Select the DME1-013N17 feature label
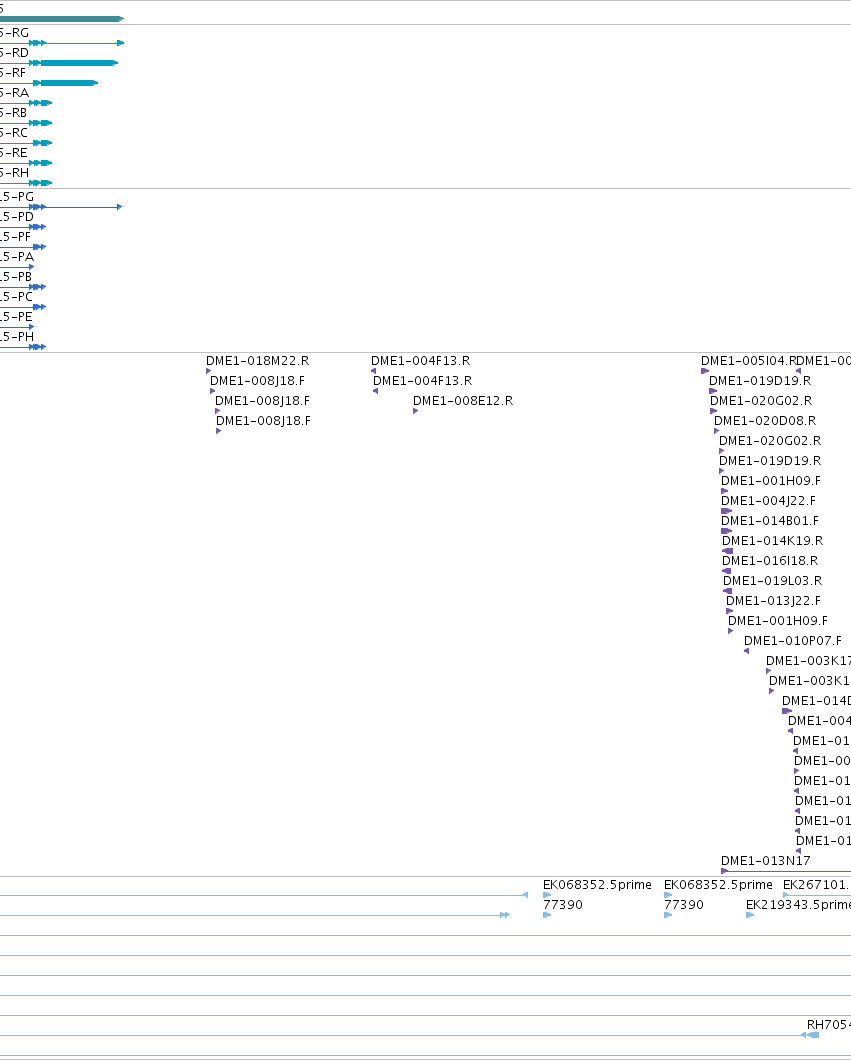This screenshot has width=851, height=1060. [766, 861]
